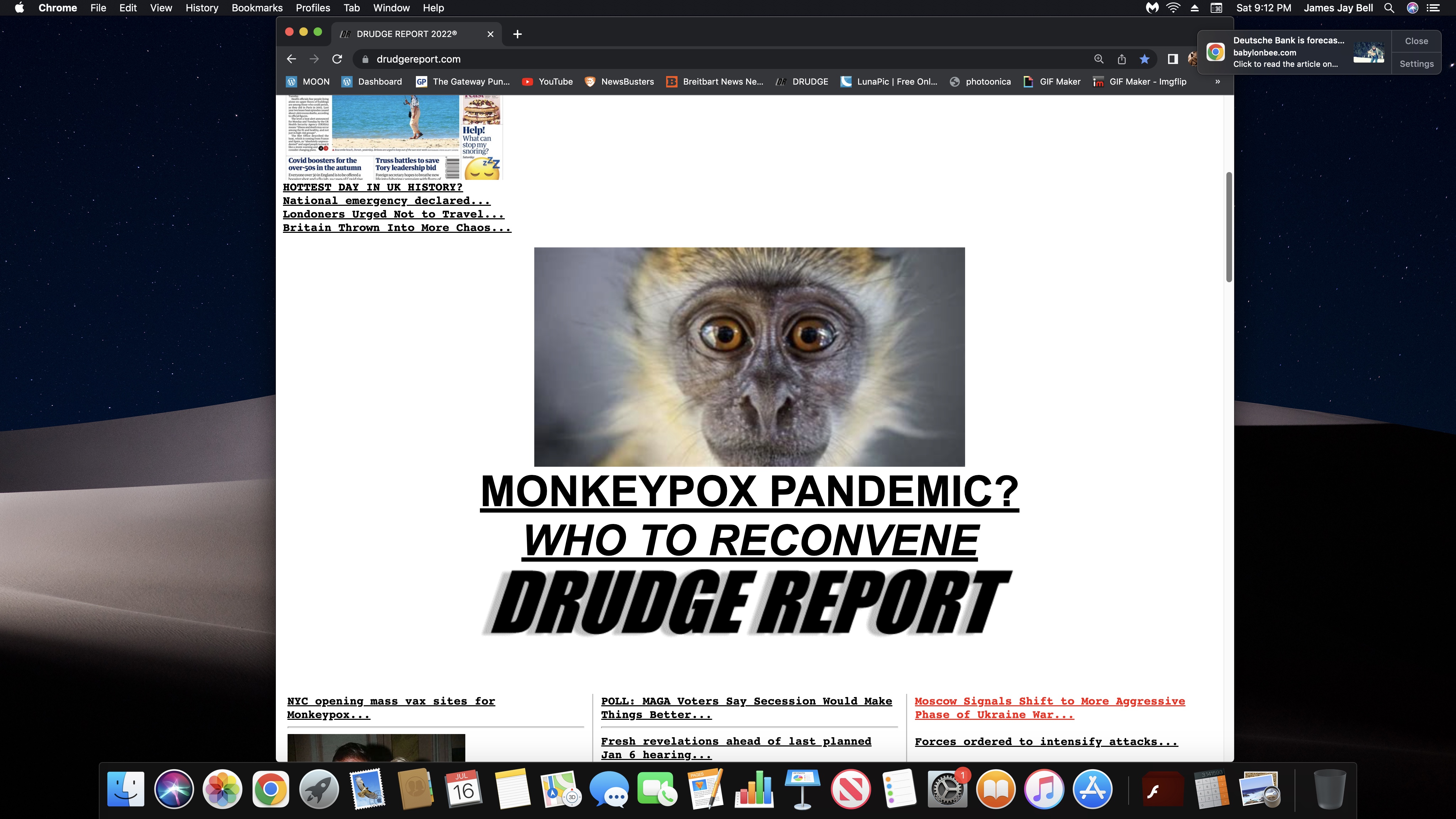Open Calendar from the Dock
This screenshot has height=819, width=1456.
464,789
